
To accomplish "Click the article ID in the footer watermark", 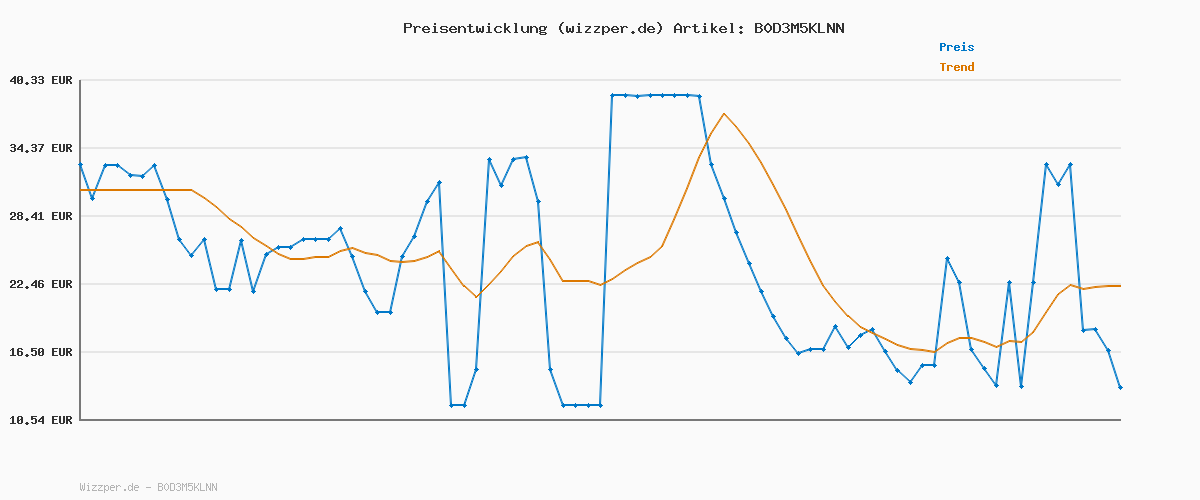I will click(x=187, y=487).
